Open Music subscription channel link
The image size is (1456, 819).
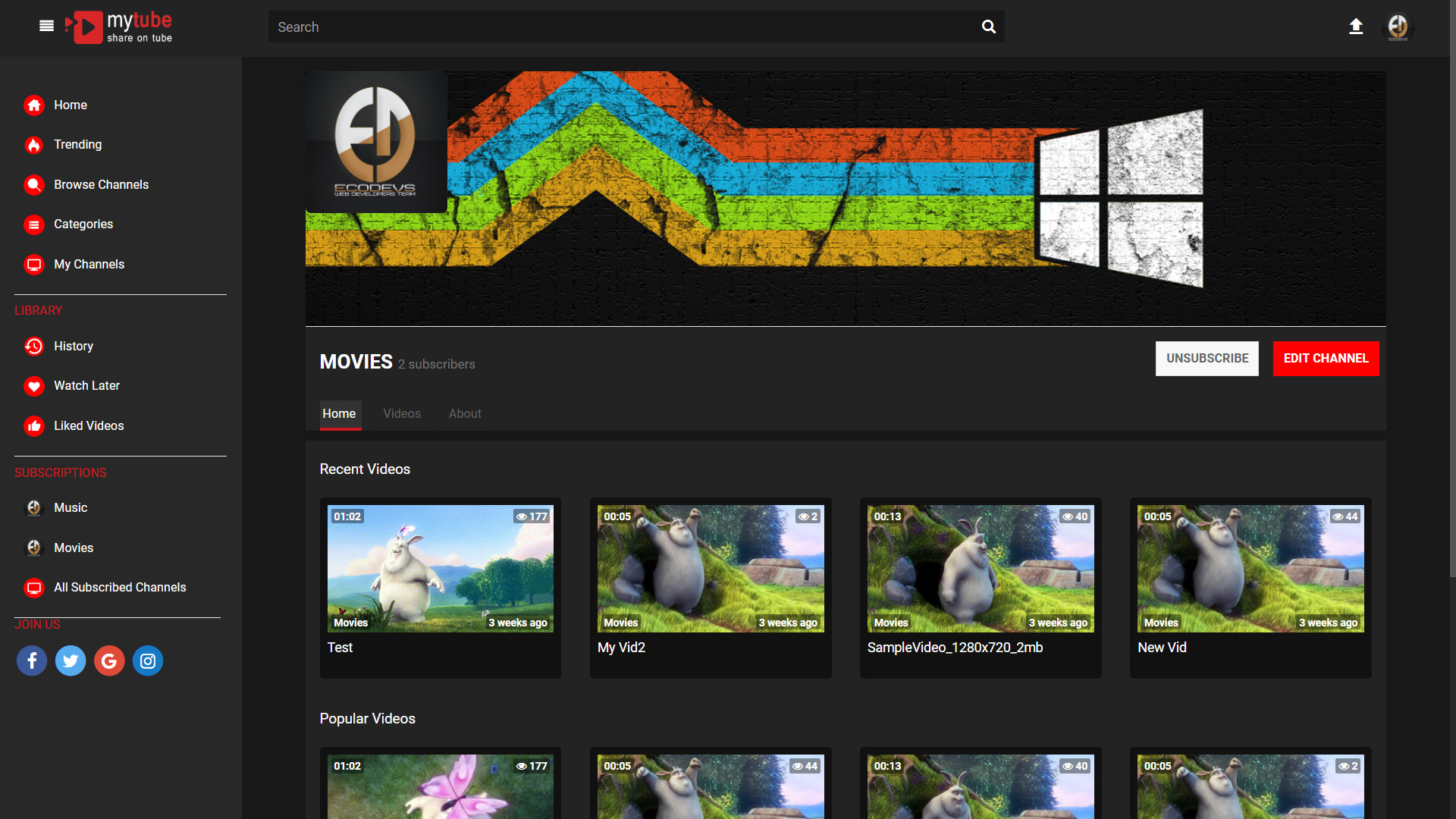coord(71,508)
